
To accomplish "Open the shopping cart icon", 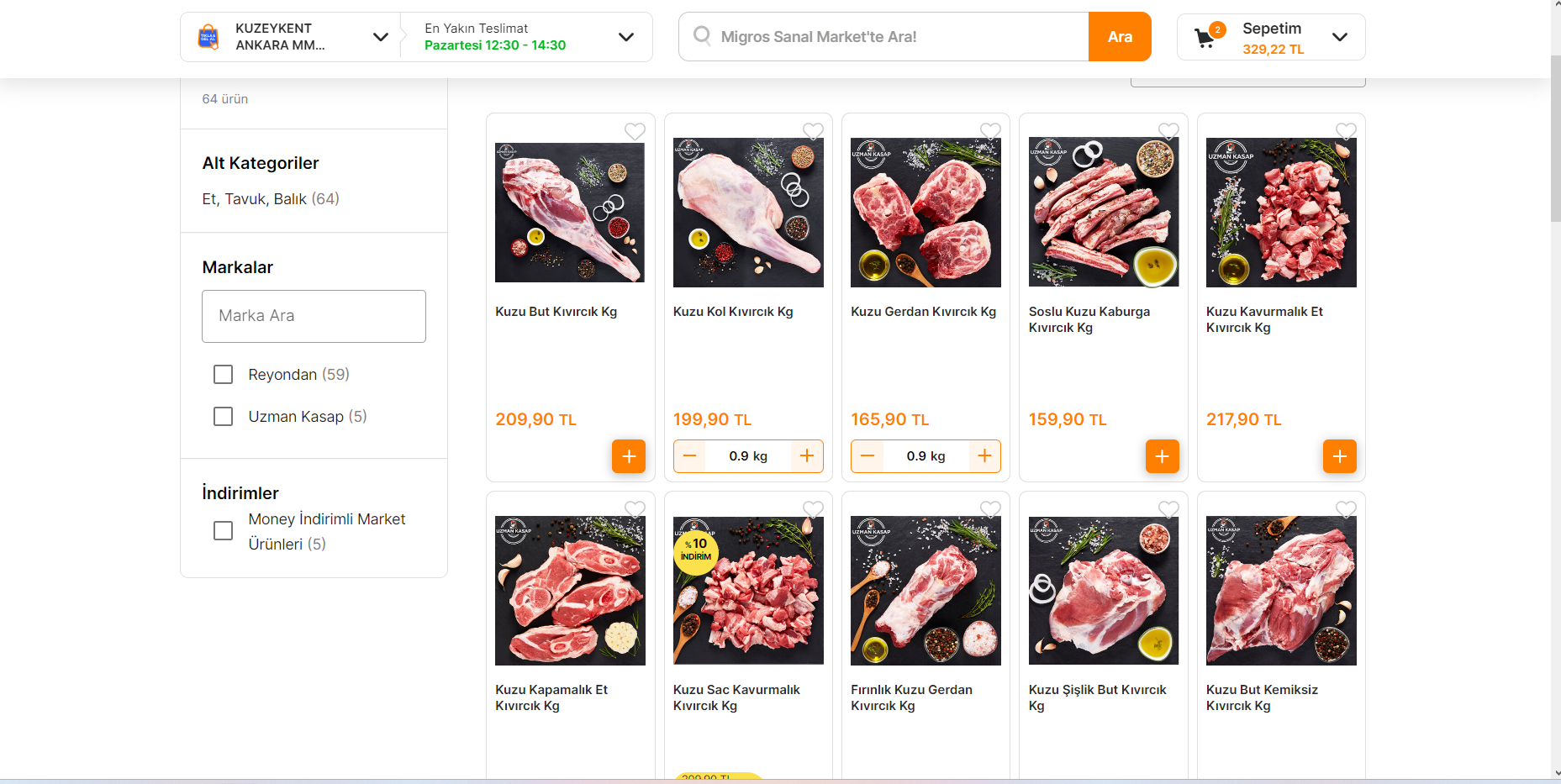I will (1205, 37).
